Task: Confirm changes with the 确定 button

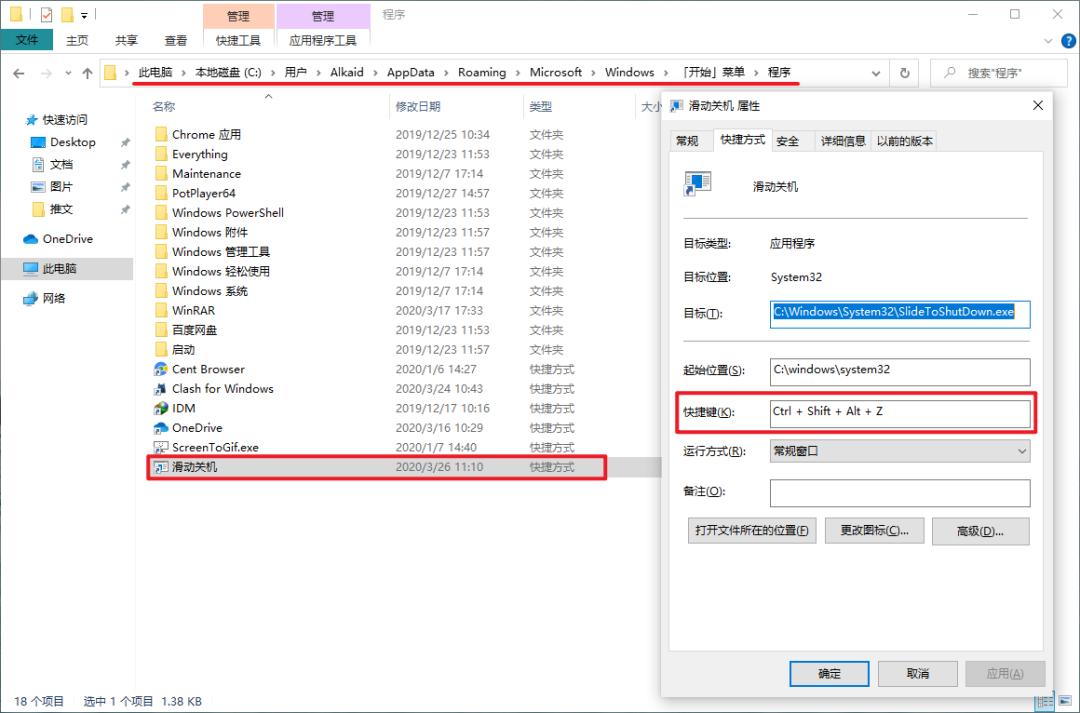Action: click(x=829, y=673)
